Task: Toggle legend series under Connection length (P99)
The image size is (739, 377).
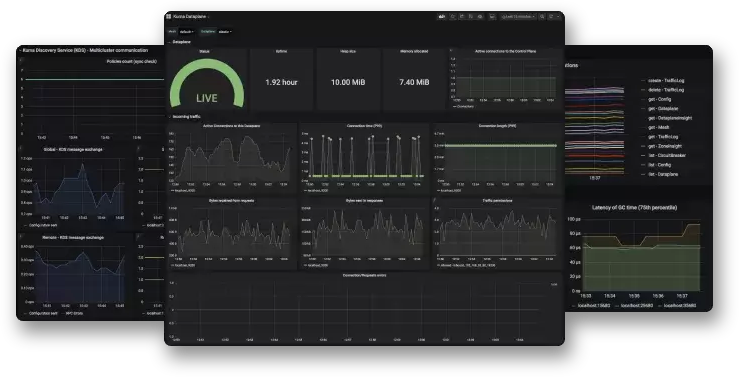Action: tap(449, 190)
